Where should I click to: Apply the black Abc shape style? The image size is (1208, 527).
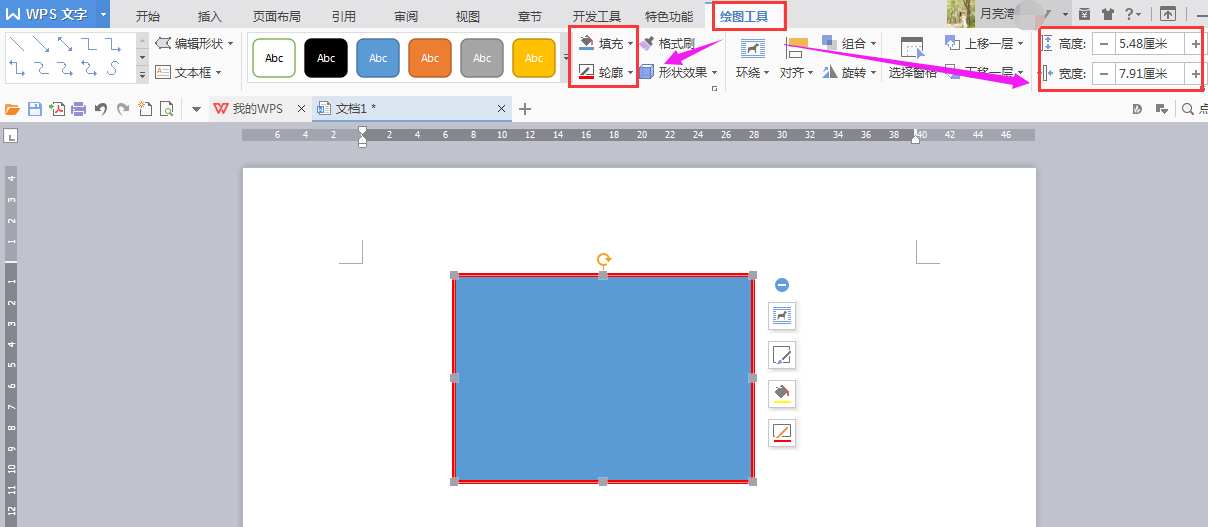pyautogui.click(x=326, y=58)
